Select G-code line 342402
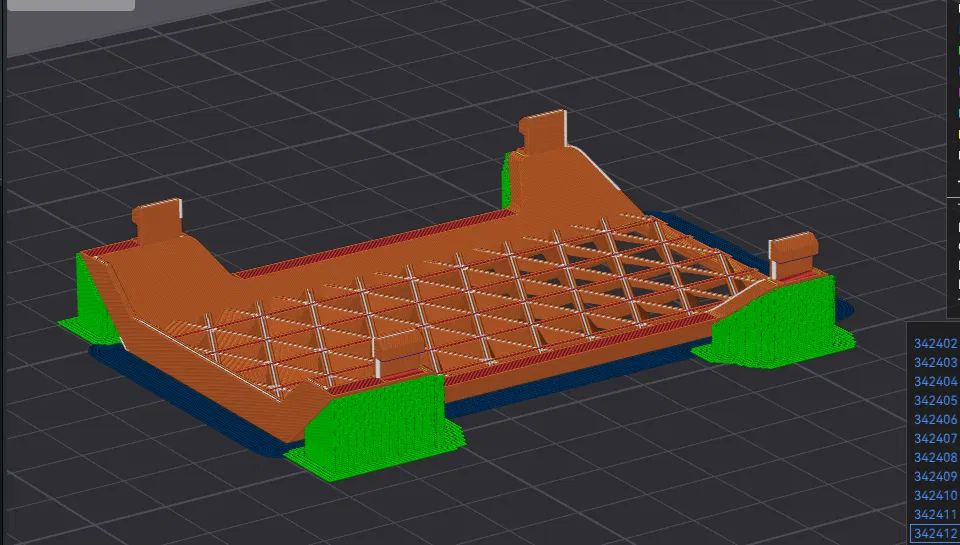This screenshot has width=960, height=545. [x=936, y=344]
